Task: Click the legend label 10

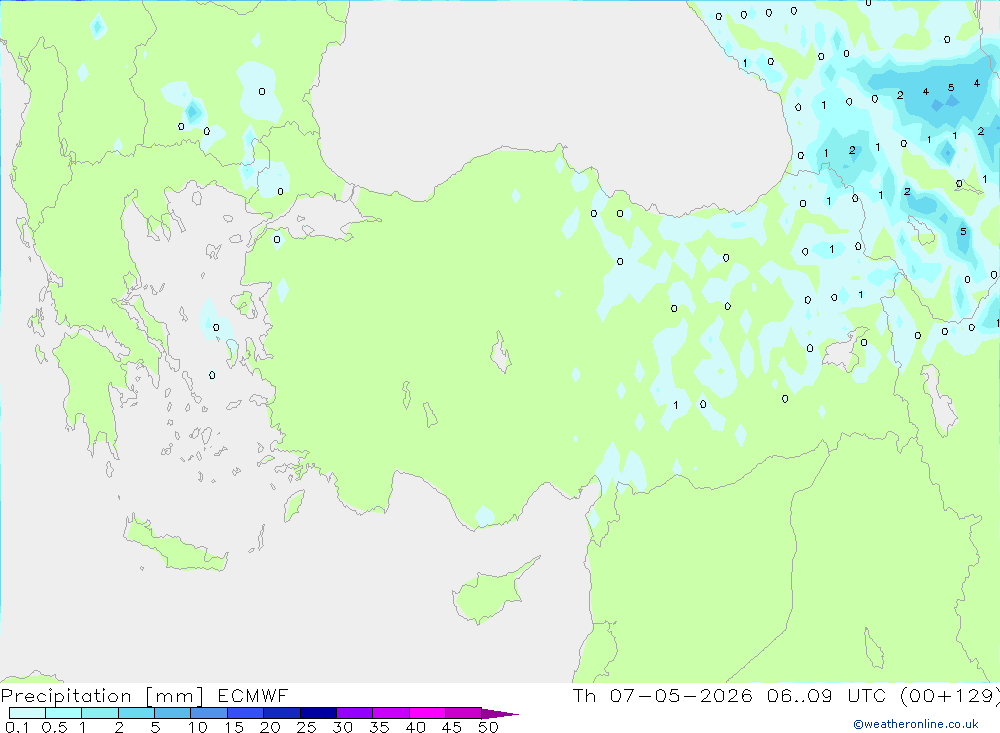Action: [x=198, y=727]
